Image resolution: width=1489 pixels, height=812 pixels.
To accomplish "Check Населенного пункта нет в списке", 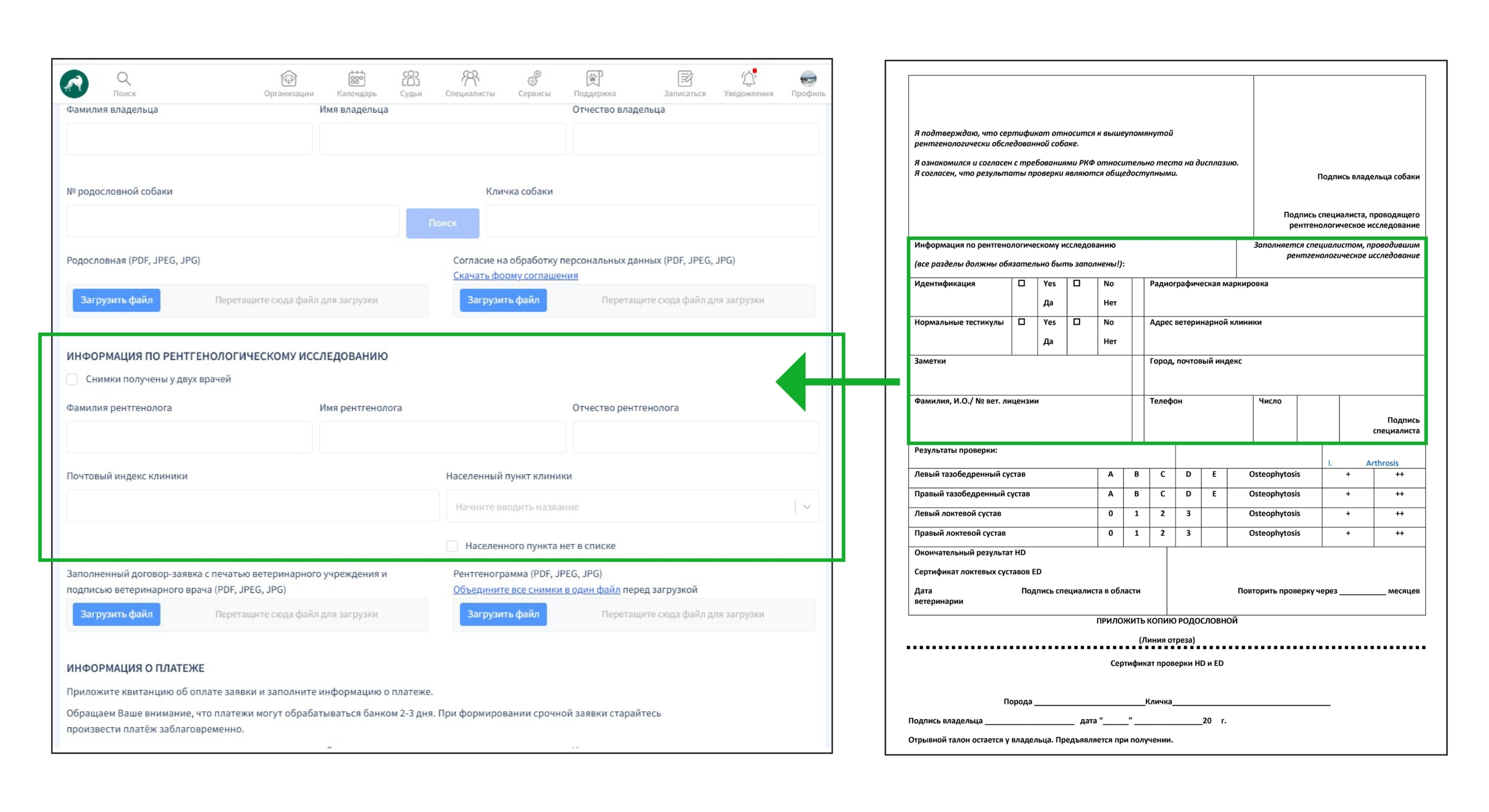I will point(452,546).
